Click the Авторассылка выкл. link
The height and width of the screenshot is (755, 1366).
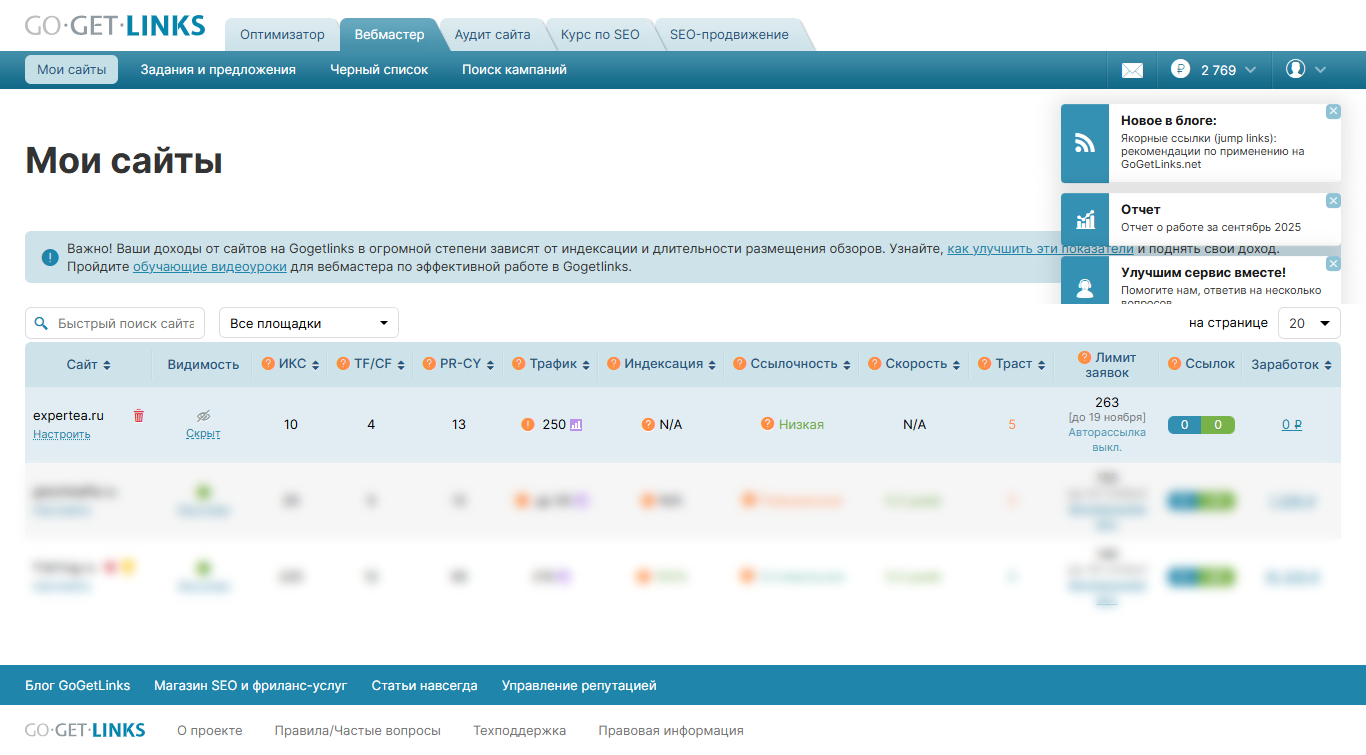click(1107, 440)
